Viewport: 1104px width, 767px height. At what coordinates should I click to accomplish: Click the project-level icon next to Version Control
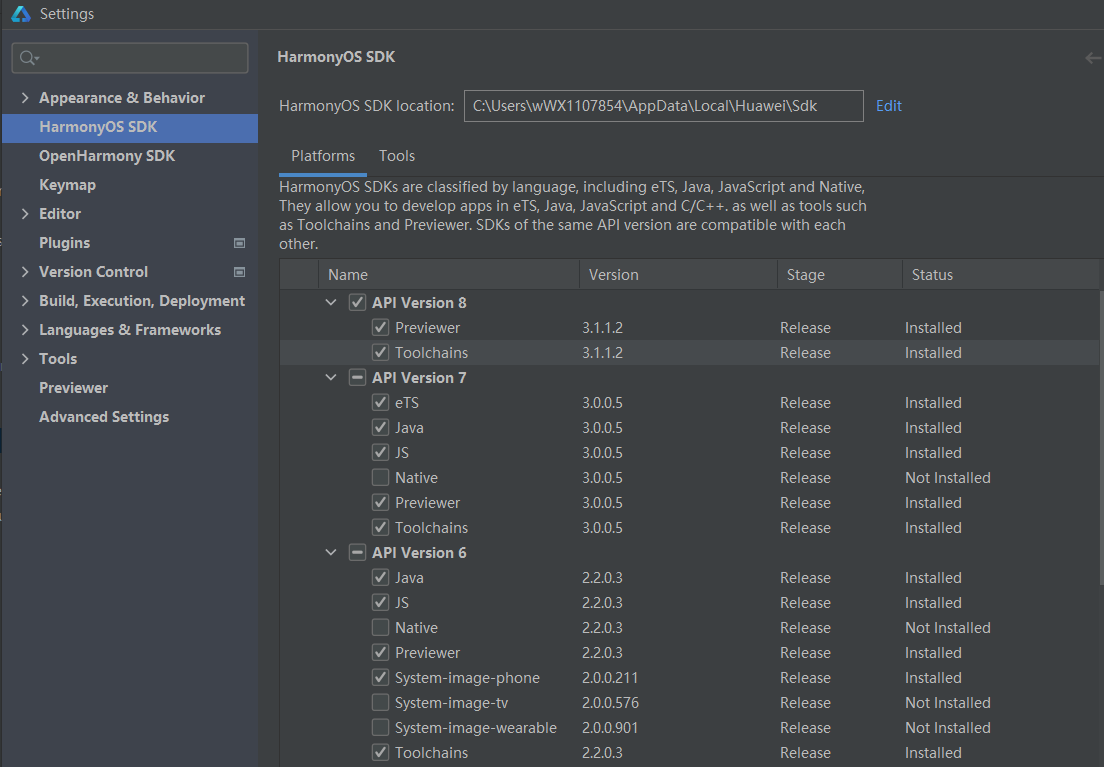coord(239,272)
